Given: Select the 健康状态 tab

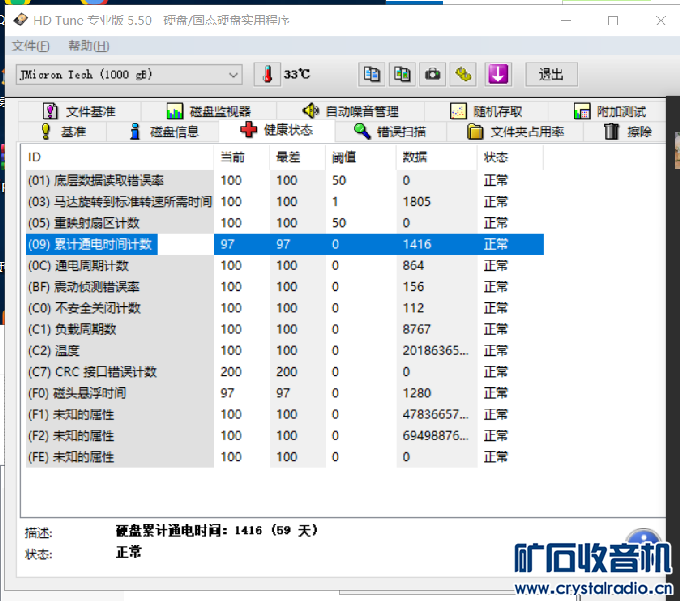Looking at the screenshot, I should [277, 130].
